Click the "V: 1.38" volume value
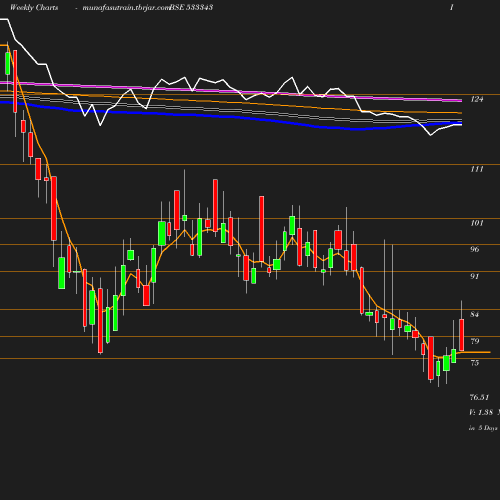This screenshot has width=500, height=500. point(481,412)
